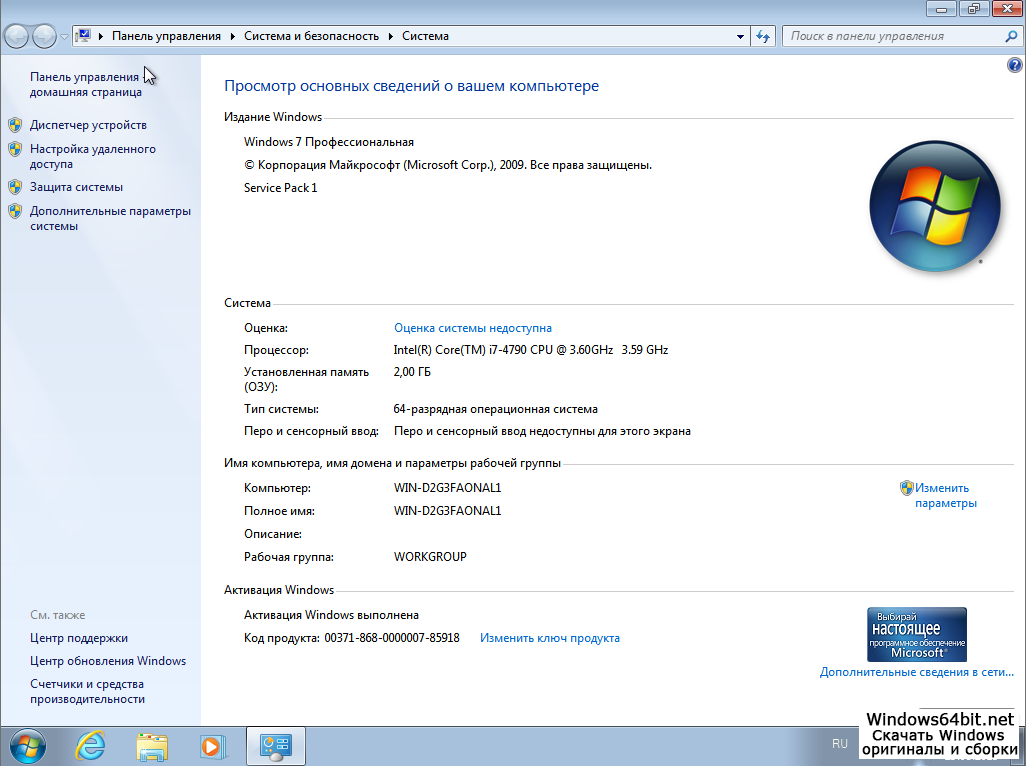
Task: Open Защита системы
Action: (76, 187)
